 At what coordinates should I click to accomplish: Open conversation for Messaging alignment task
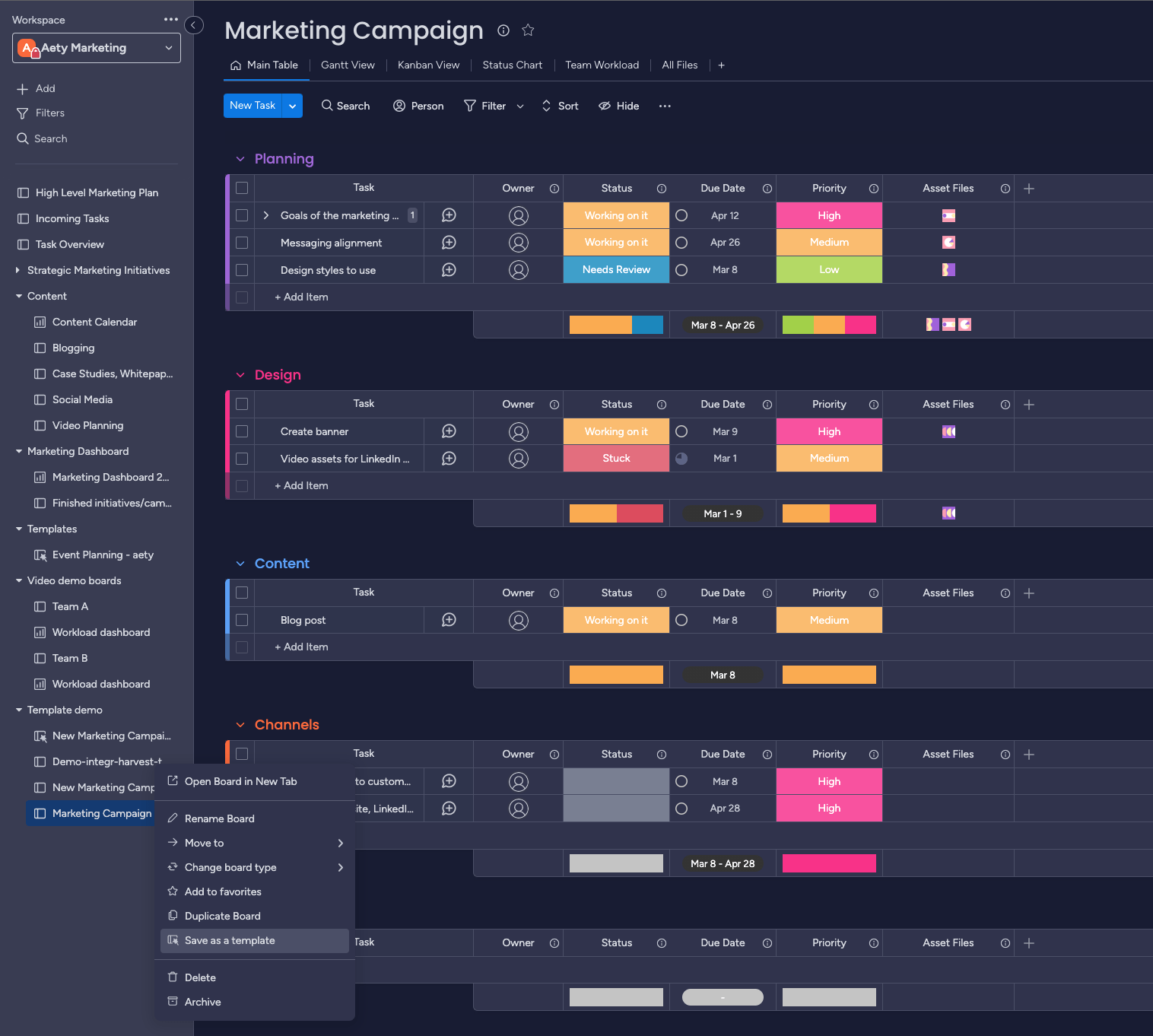pyautogui.click(x=449, y=243)
